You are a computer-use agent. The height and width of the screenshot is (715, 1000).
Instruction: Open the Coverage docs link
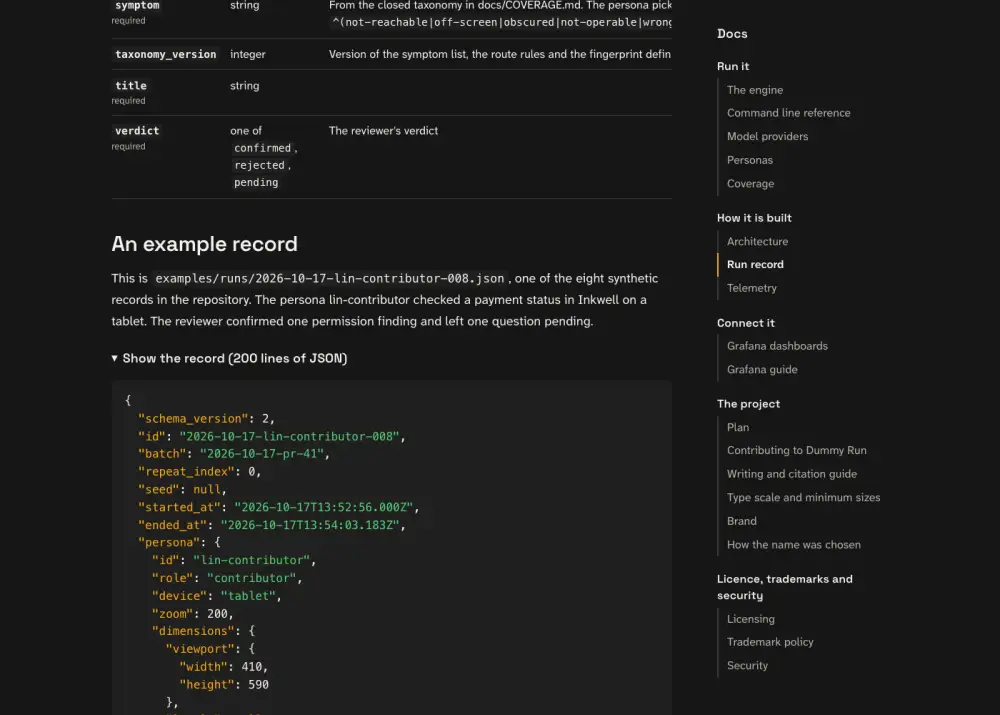tap(750, 184)
